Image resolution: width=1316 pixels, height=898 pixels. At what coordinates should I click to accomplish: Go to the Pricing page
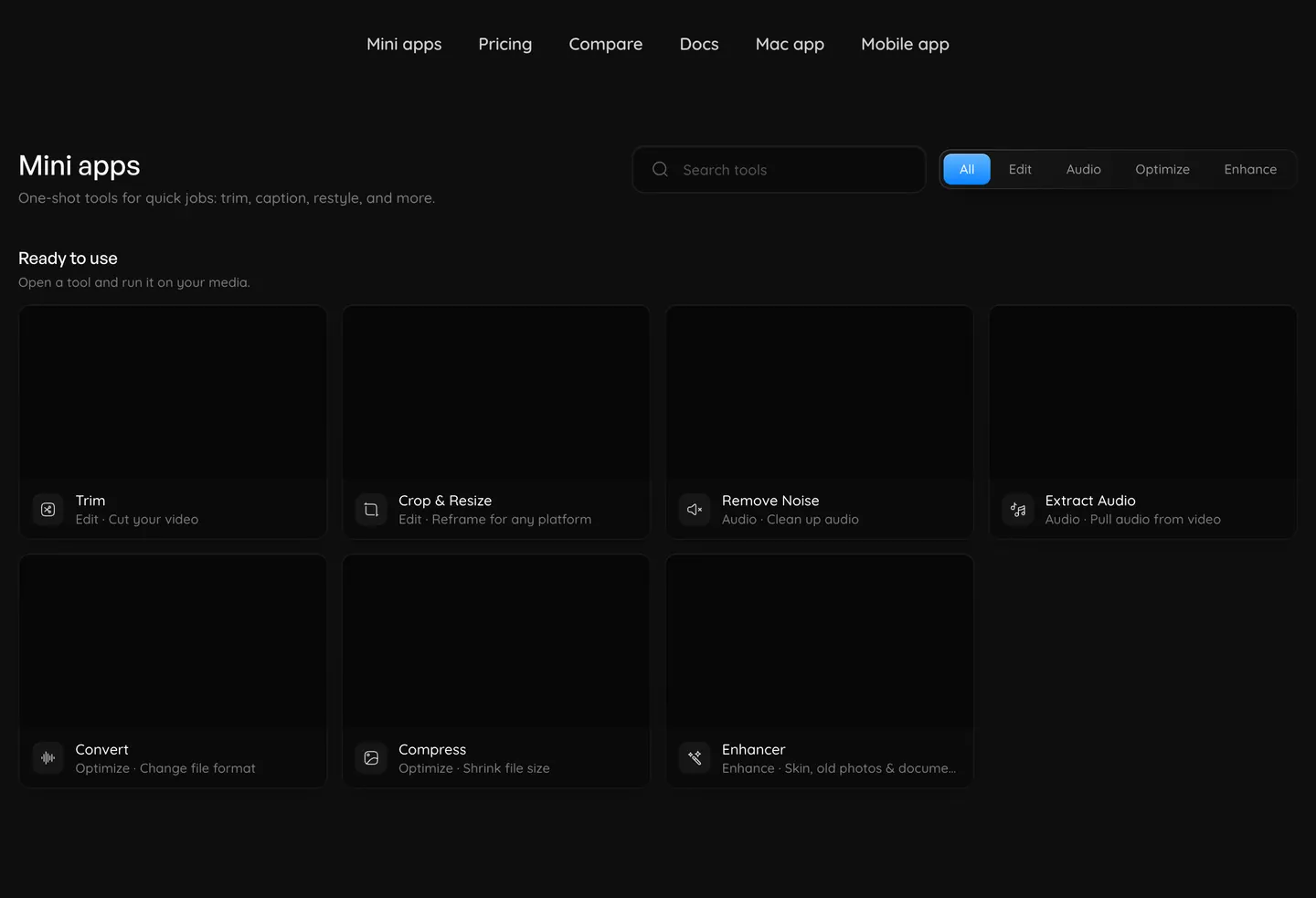505,44
